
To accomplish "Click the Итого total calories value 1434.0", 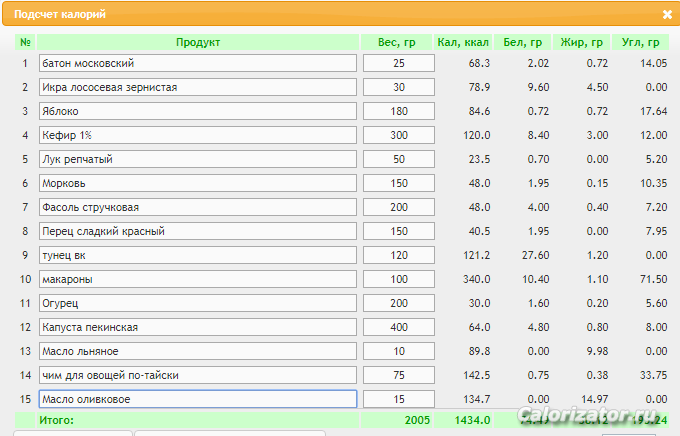I will coord(471,421).
